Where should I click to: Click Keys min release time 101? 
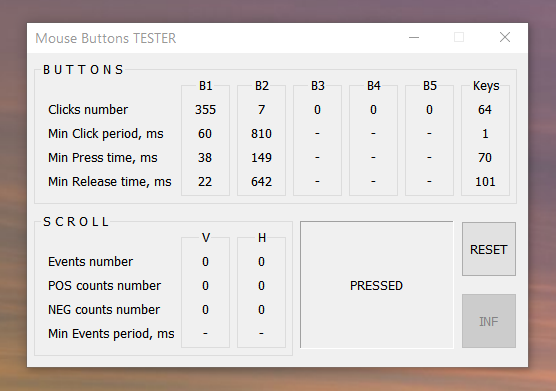tap(485, 181)
